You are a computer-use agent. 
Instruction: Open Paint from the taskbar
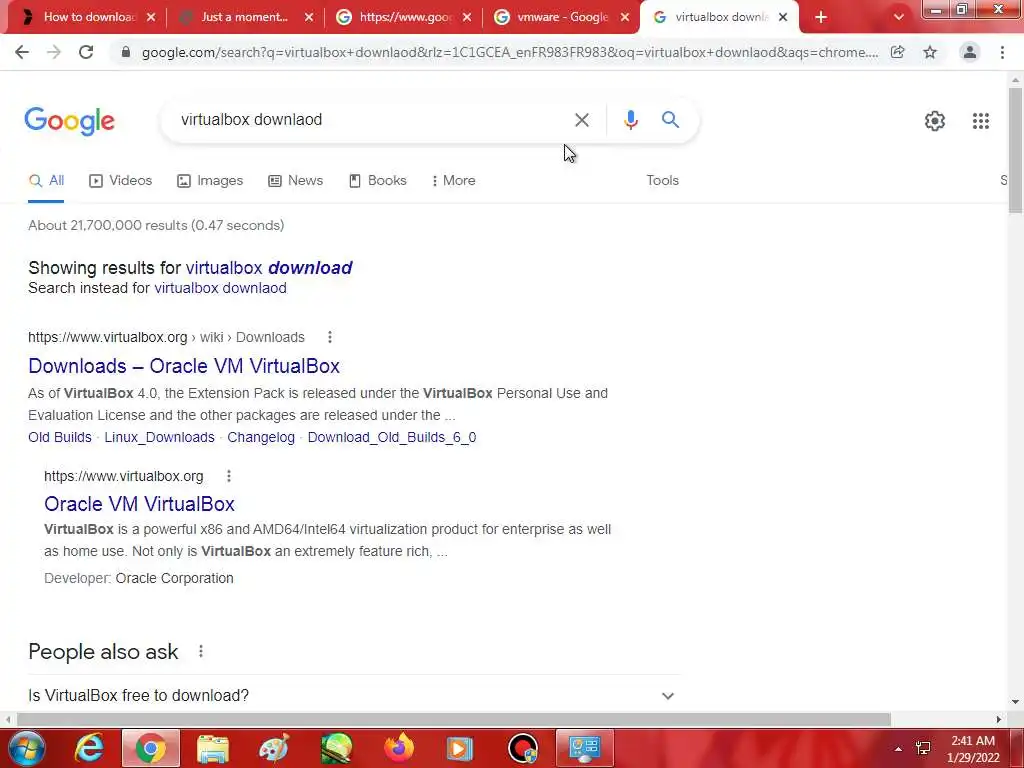click(x=274, y=748)
